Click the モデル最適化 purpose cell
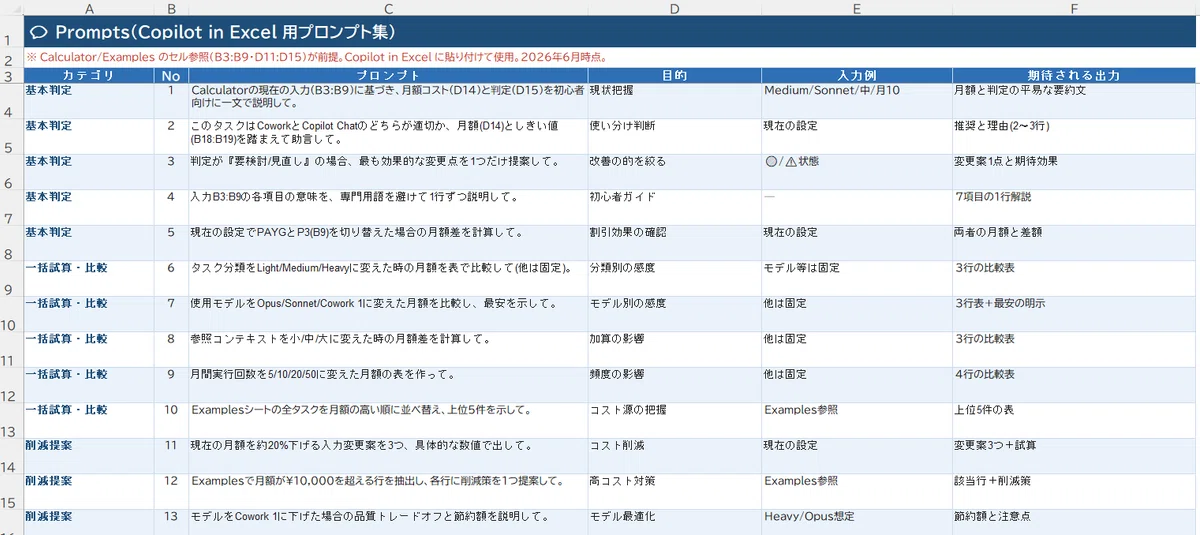The width and height of the screenshot is (1200, 535). point(674,522)
